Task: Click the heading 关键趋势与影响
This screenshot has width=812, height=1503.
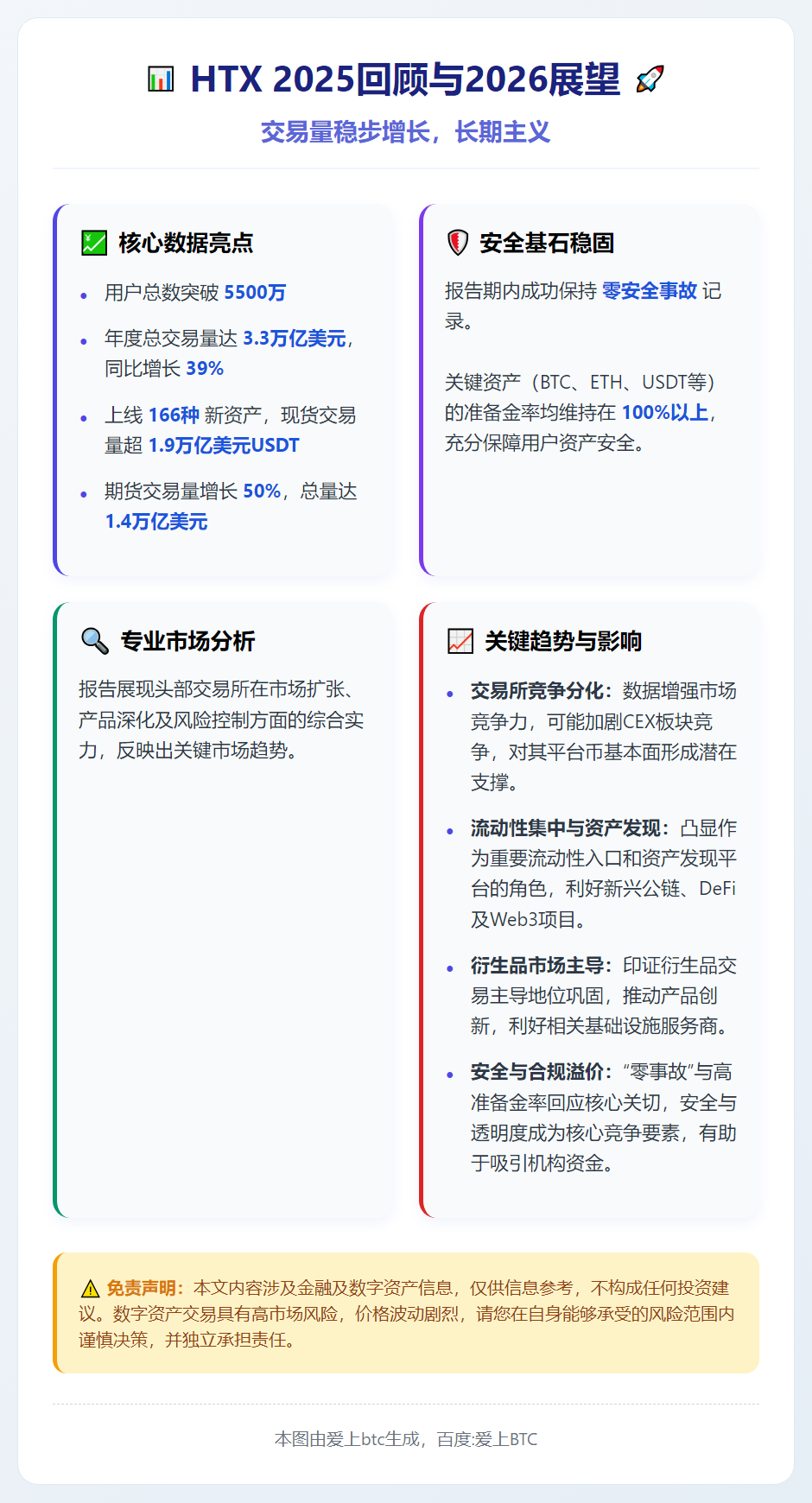Action: click(x=563, y=641)
